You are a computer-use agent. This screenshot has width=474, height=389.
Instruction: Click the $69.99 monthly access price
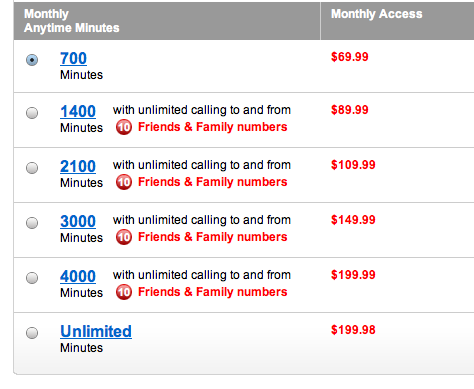point(350,57)
